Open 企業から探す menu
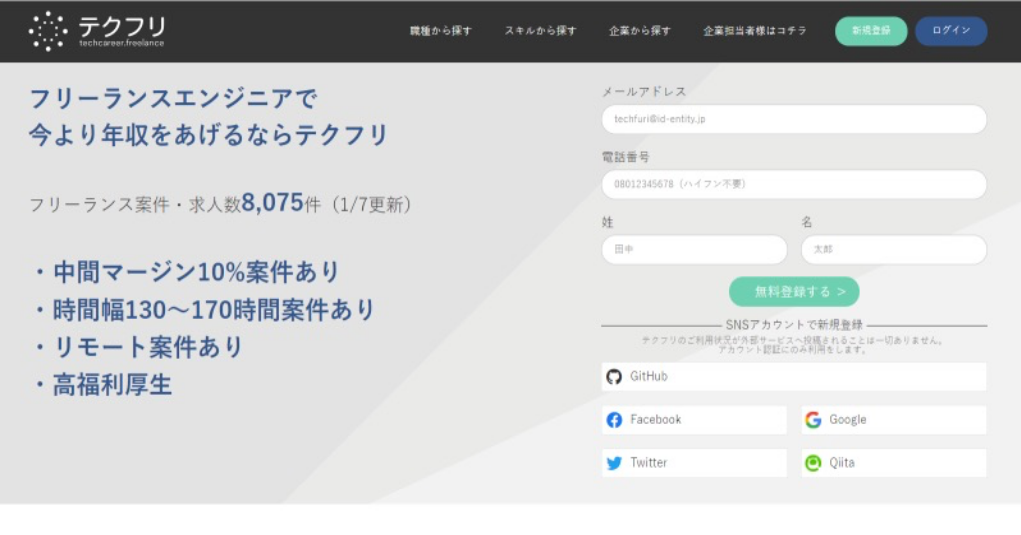The height and width of the screenshot is (535, 1021). tap(639, 31)
